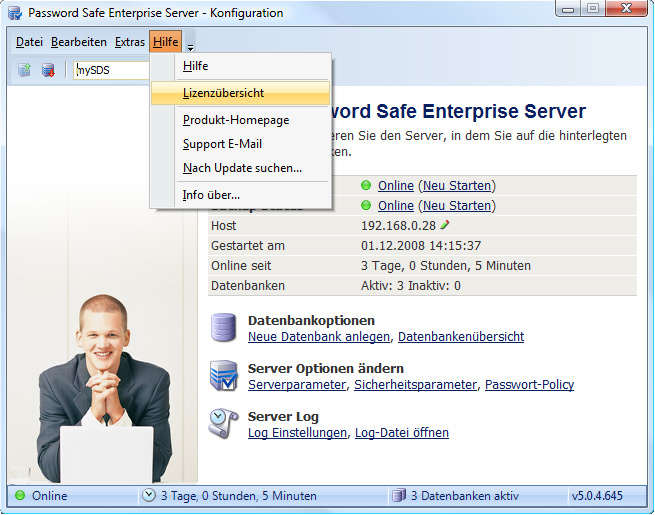Click the mySDS server name input field

point(111,70)
